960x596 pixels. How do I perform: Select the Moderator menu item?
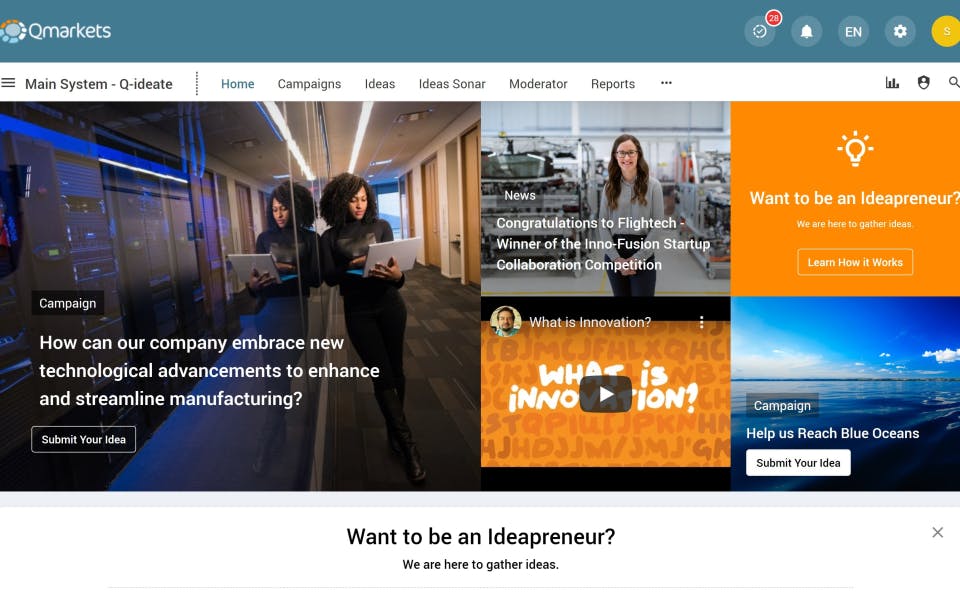[538, 84]
